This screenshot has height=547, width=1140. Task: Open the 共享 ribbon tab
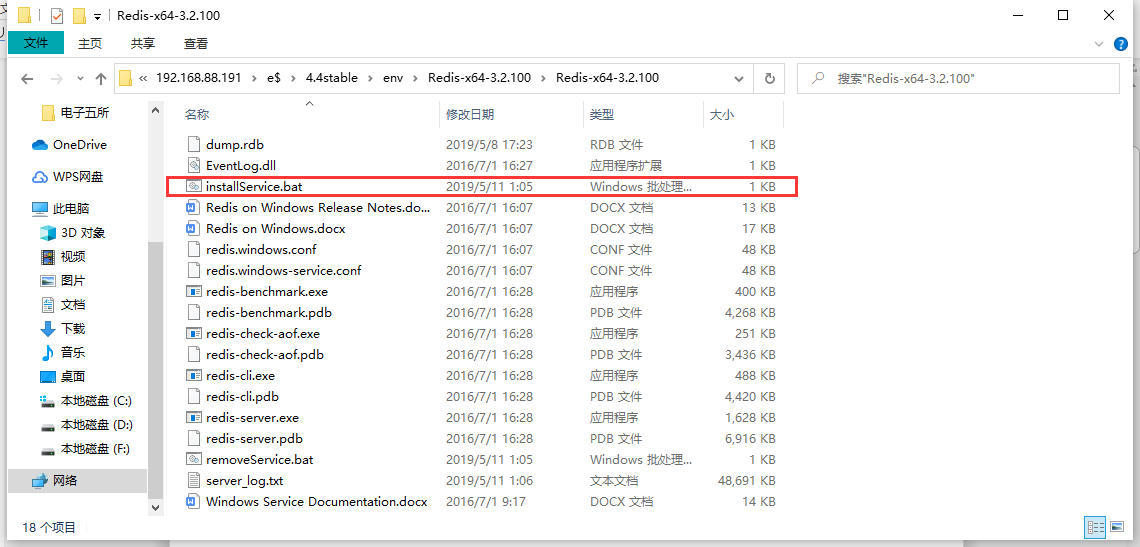click(142, 44)
